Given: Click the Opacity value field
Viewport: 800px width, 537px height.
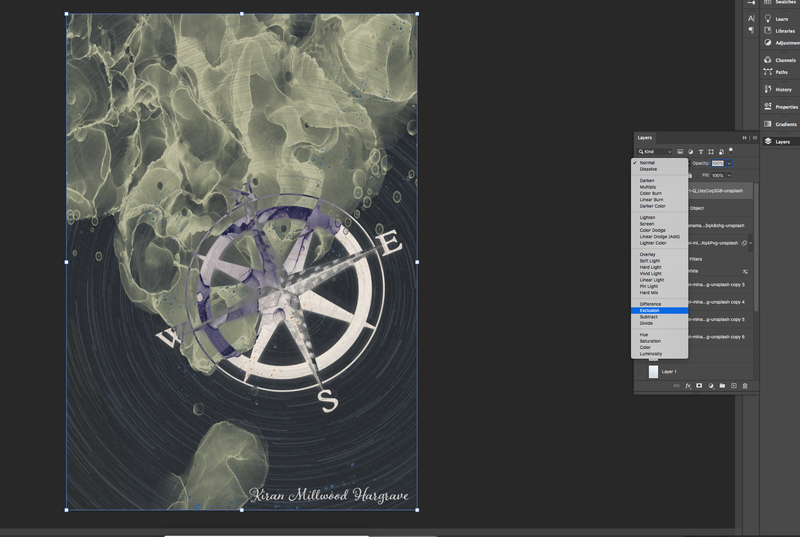Looking at the screenshot, I should click(718, 163).
